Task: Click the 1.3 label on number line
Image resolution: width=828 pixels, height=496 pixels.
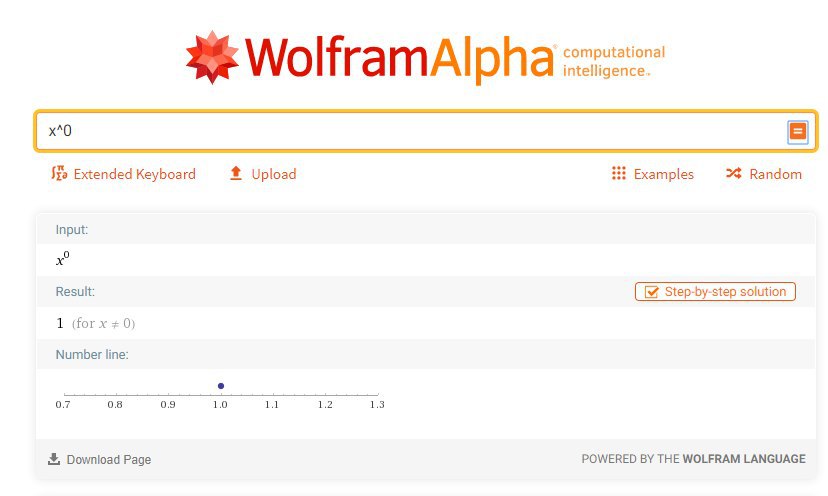Action: [x=377, y=405]
